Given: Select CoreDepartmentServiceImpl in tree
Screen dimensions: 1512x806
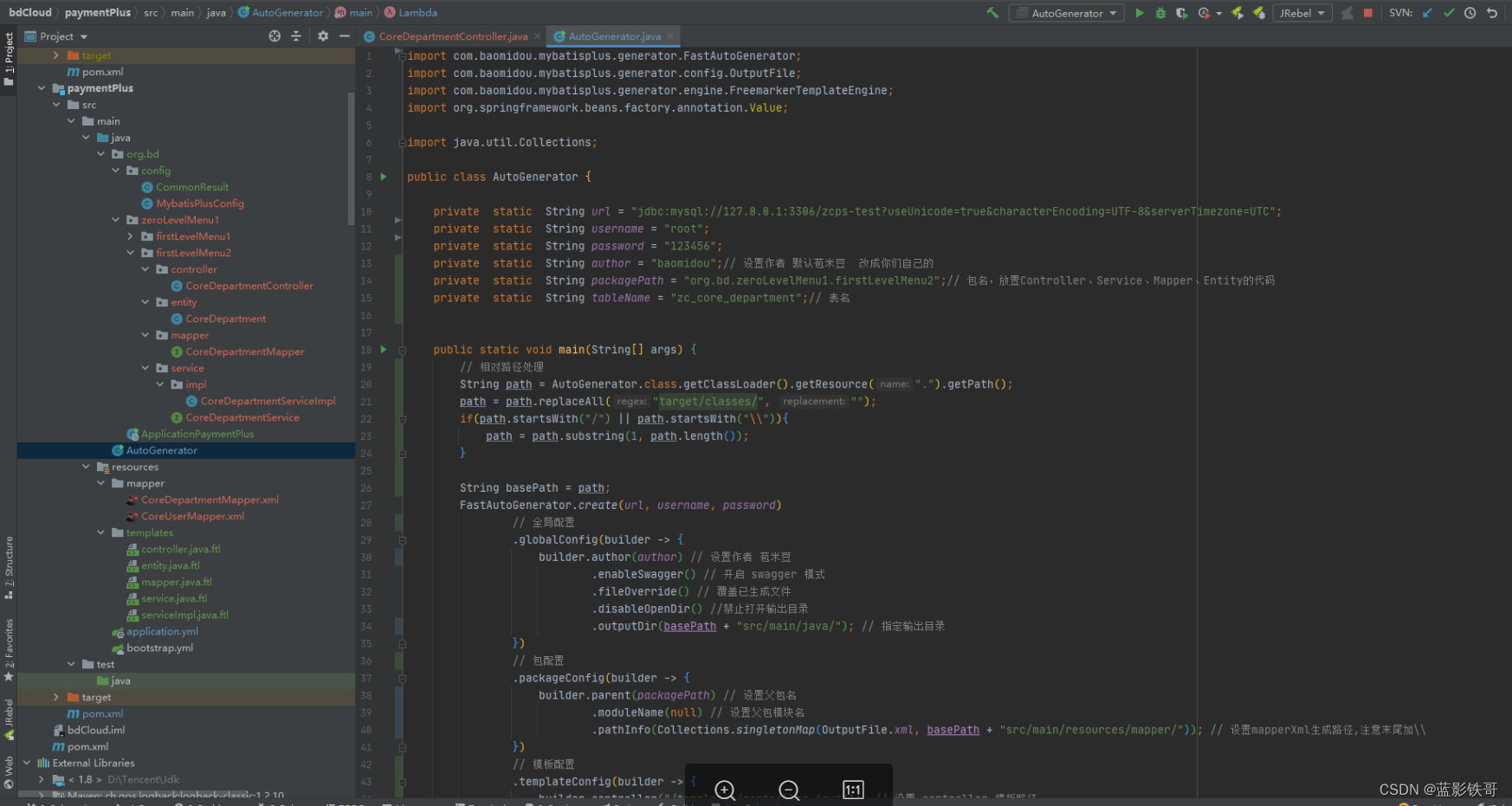Looking at the screenshot, I should [x=268, y=401].
